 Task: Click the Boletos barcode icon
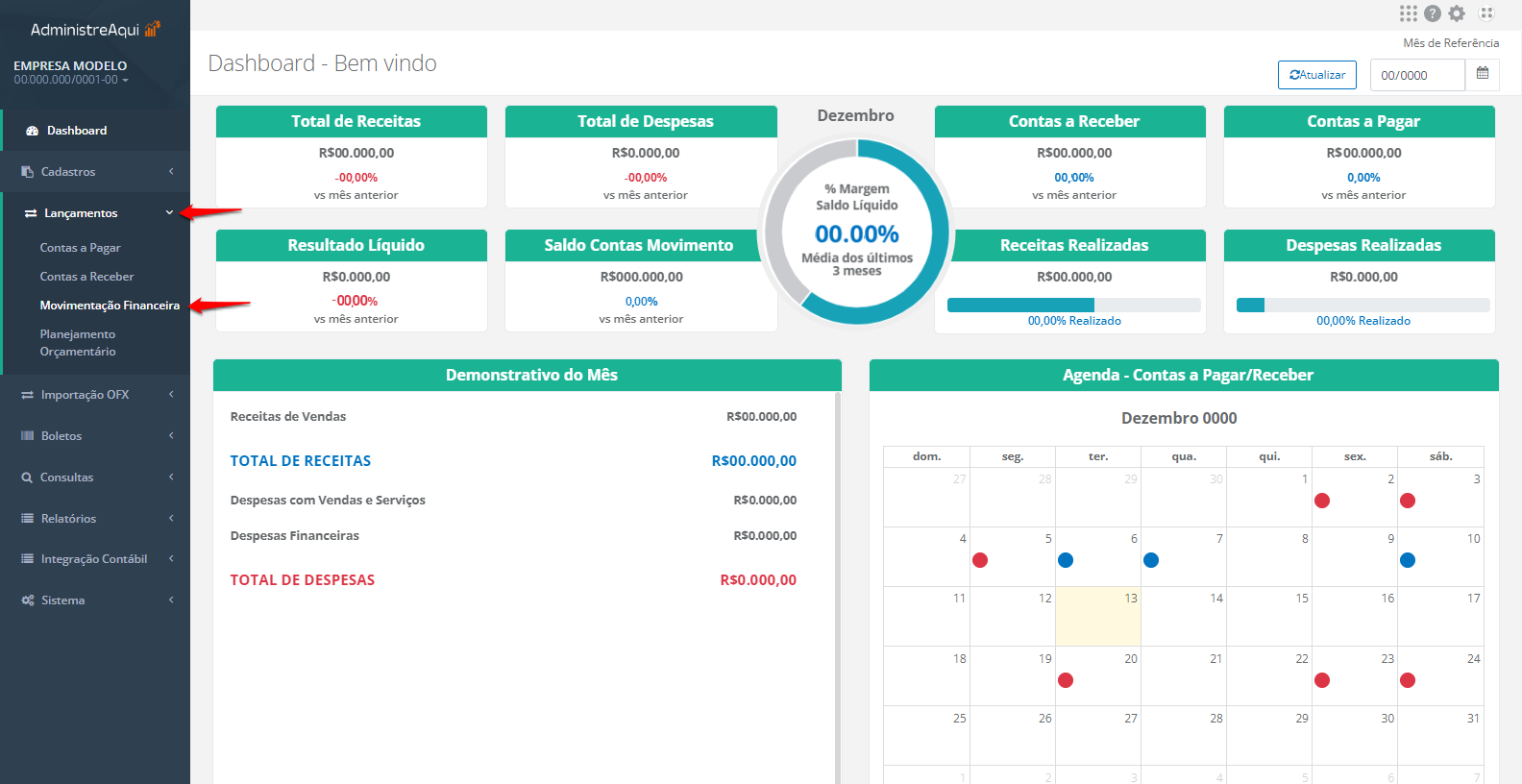28,436
